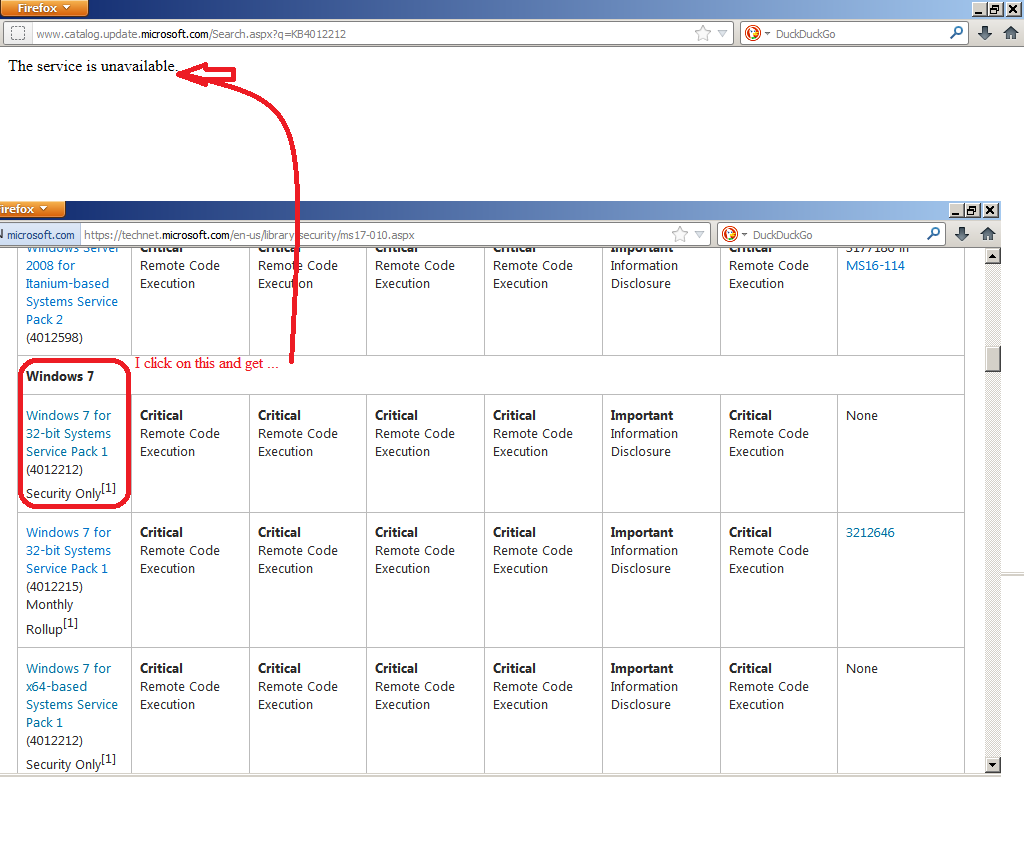
Task: Click the scrollbar up arrow in the technet window
Action: [993, 255]
